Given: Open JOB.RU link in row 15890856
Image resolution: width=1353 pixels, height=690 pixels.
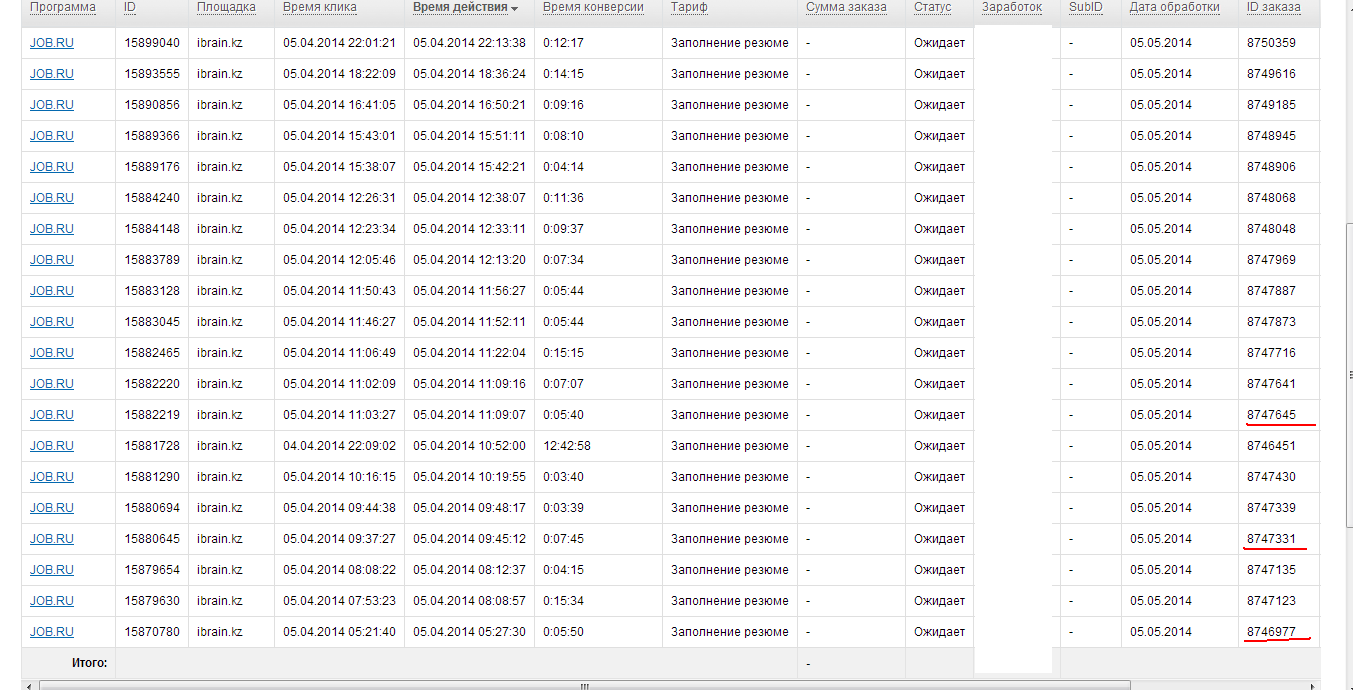Looking at the screenshot, I should click(52, 105).
